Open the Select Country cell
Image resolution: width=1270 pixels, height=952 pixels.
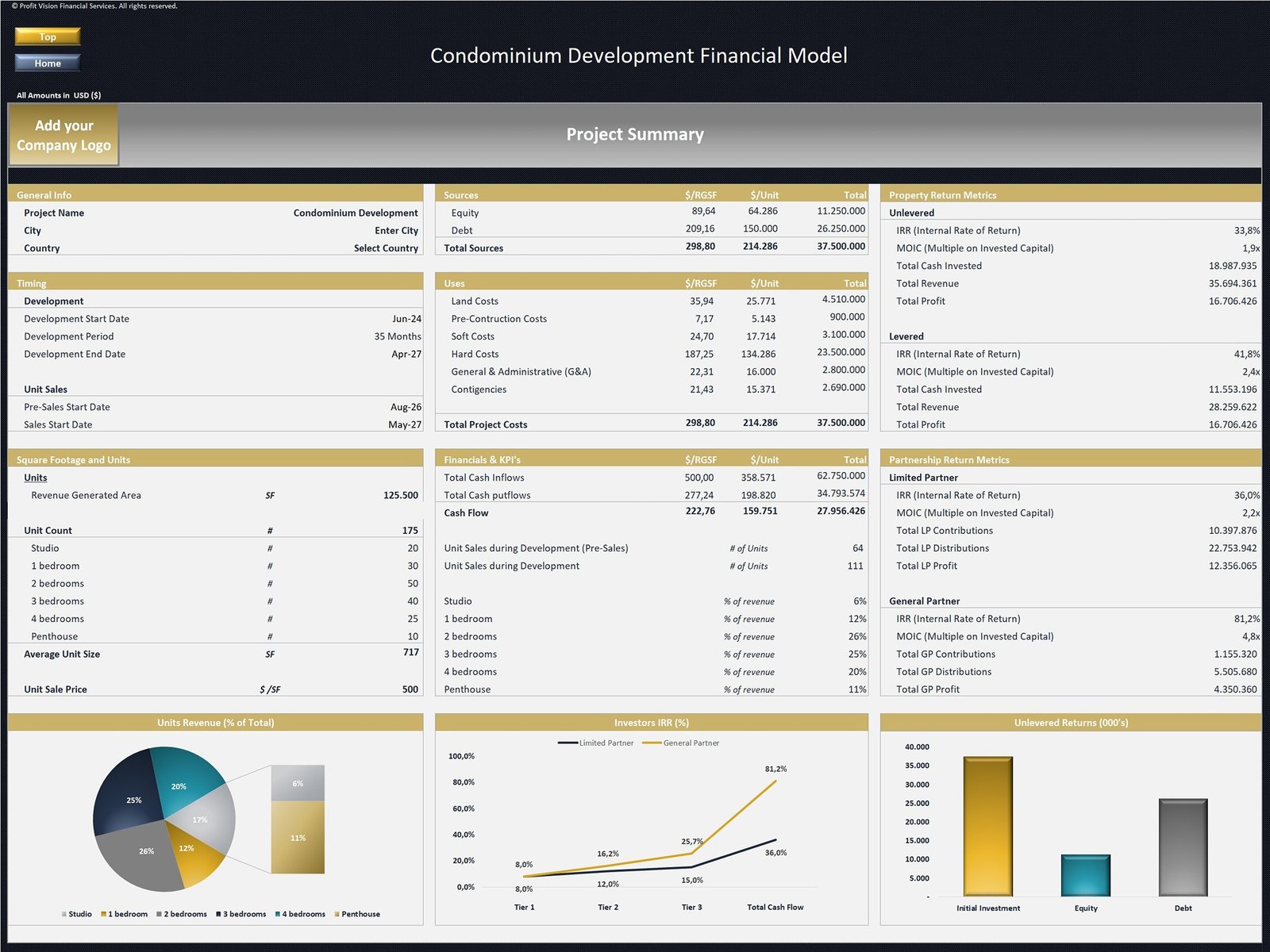click(386, 248)
